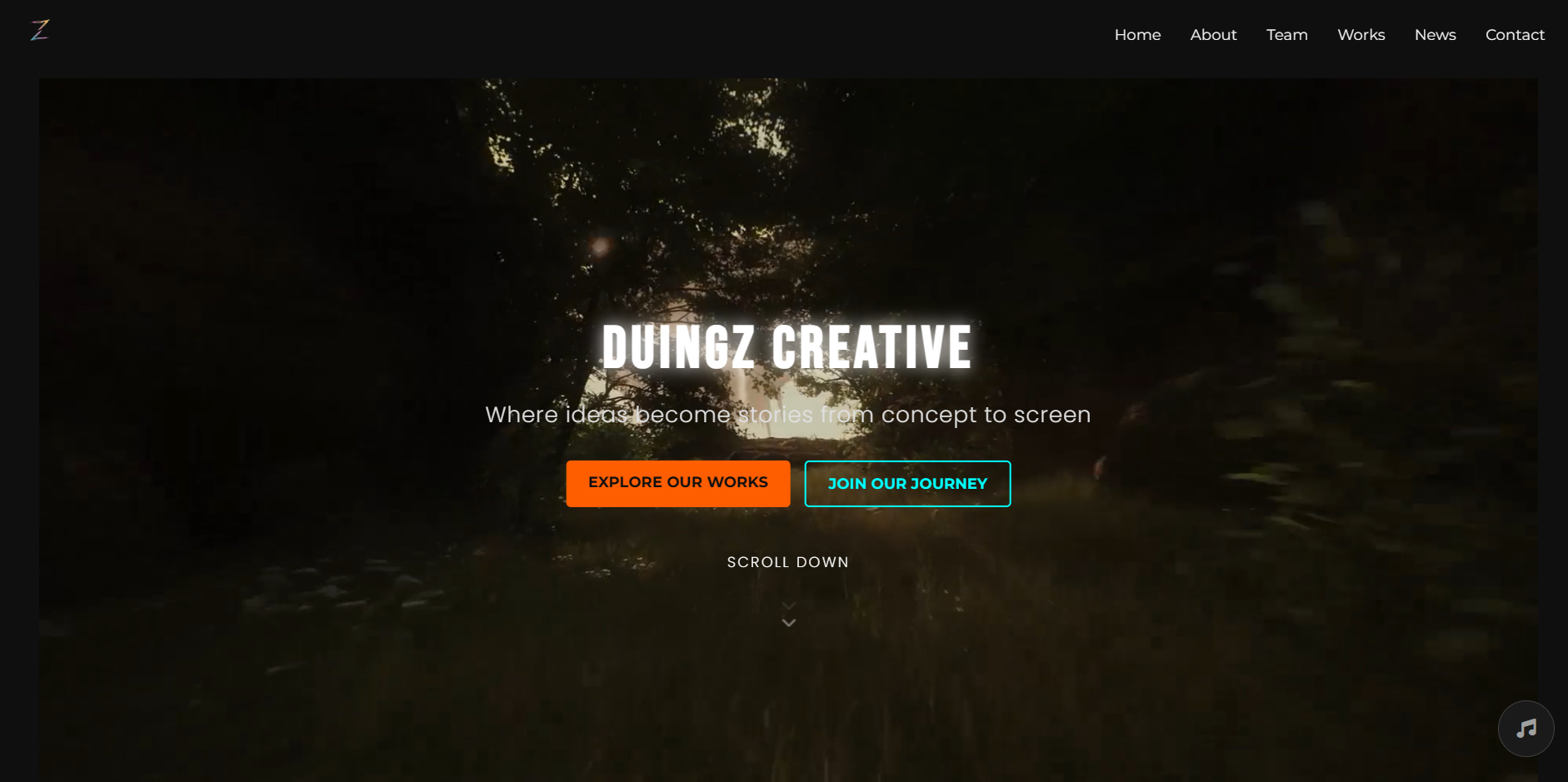The height and width of the screenshot is (782, 1568).
Task: Switch to the News section
Action: [x=1435, y=35]
